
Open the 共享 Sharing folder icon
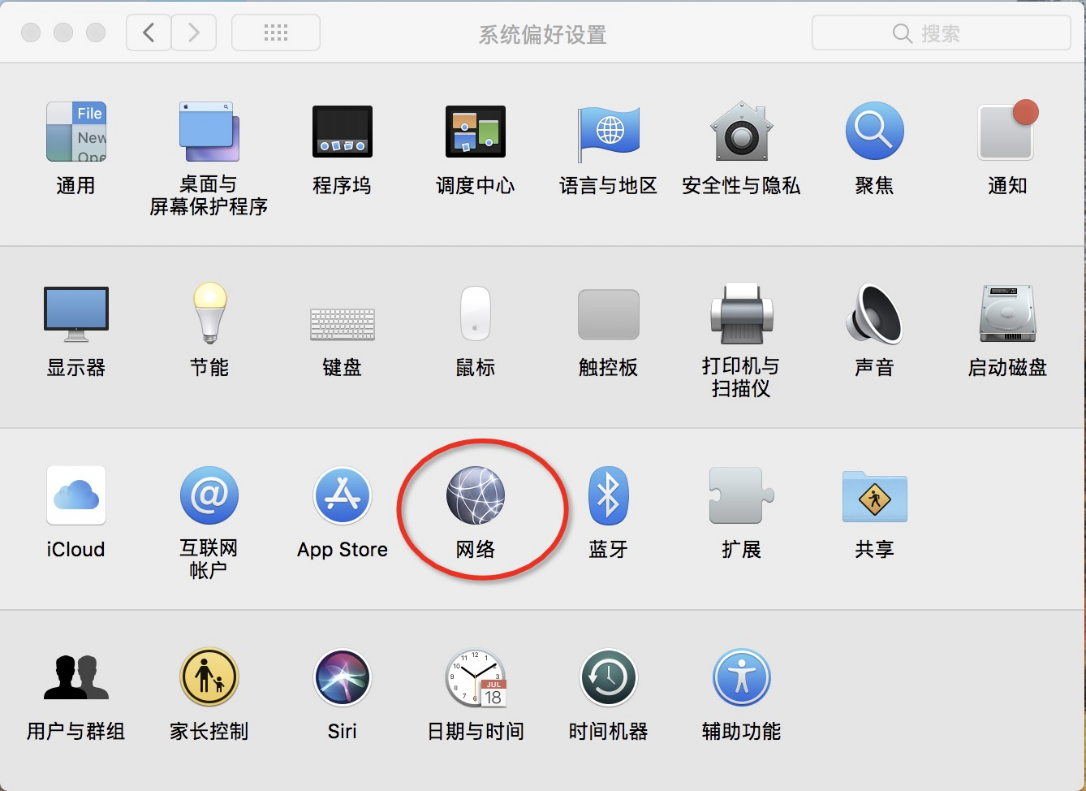pyautogui.click(x=874, y=496)
